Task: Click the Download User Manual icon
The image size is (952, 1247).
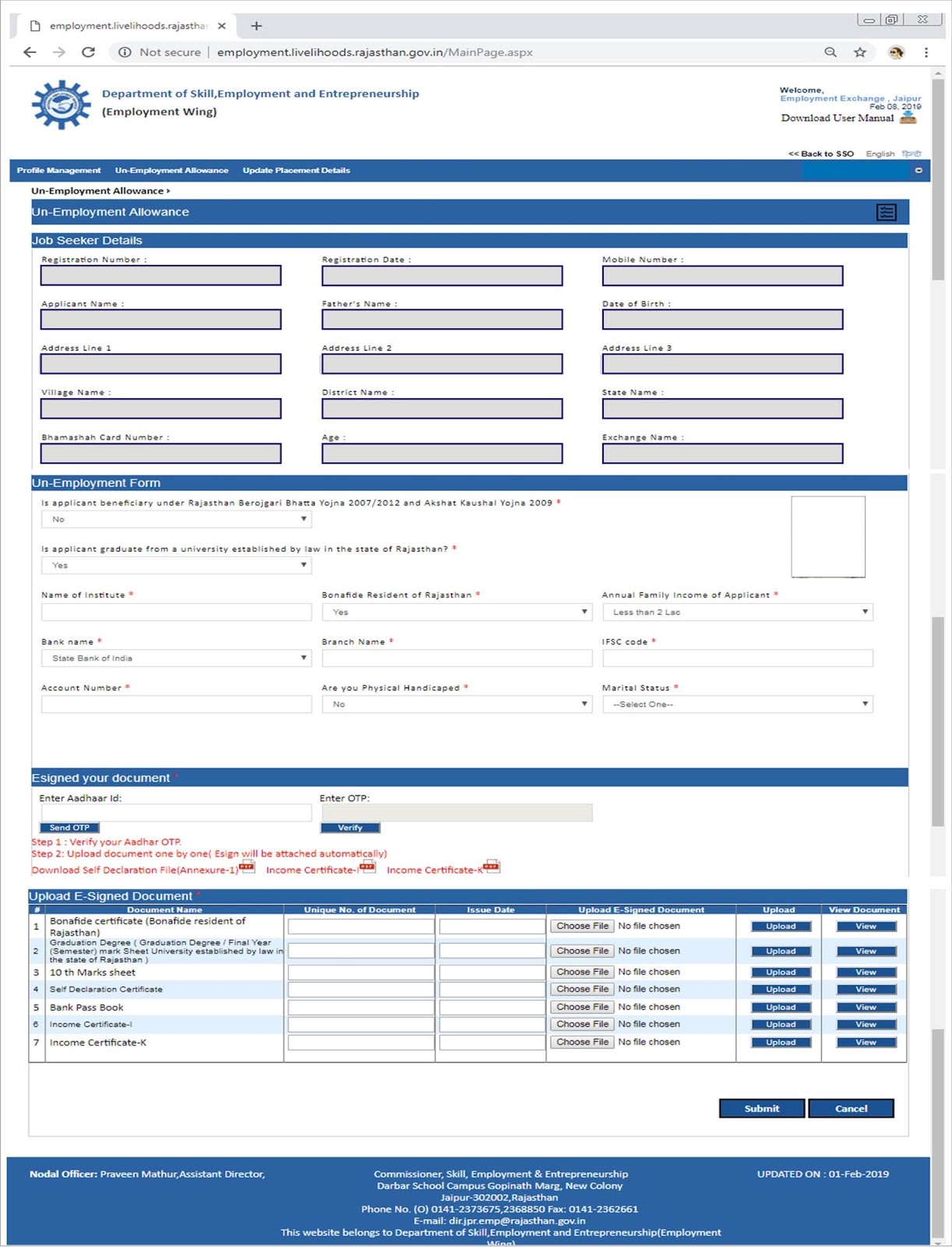Action: tap(908, 118)
